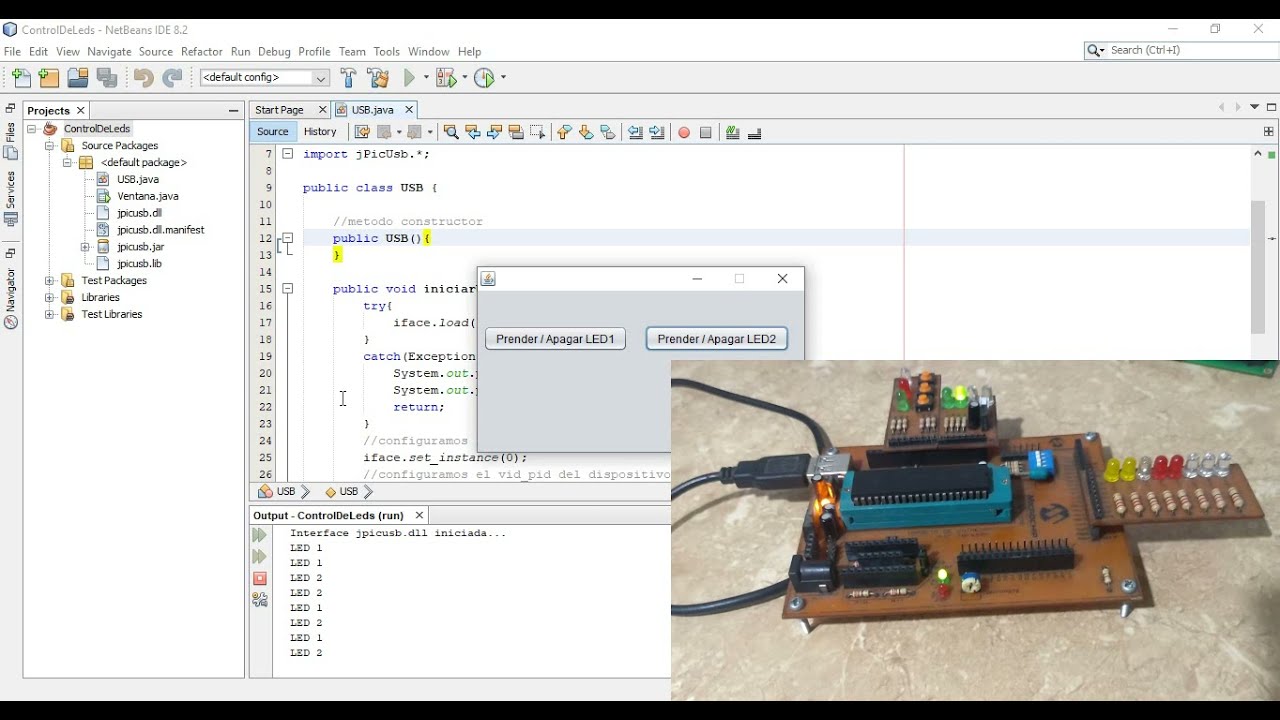Screen dimensions: 1280x720
Task: Open the default config dropdown
Action: coord(265,78)
